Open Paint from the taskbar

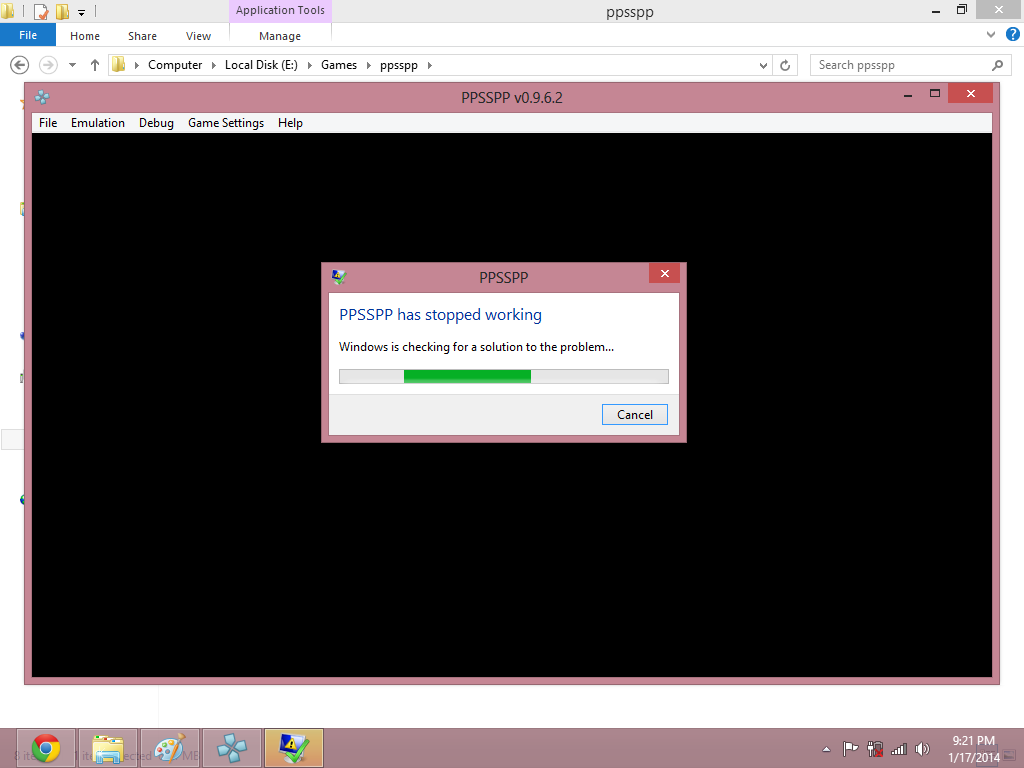pos(170,748)
